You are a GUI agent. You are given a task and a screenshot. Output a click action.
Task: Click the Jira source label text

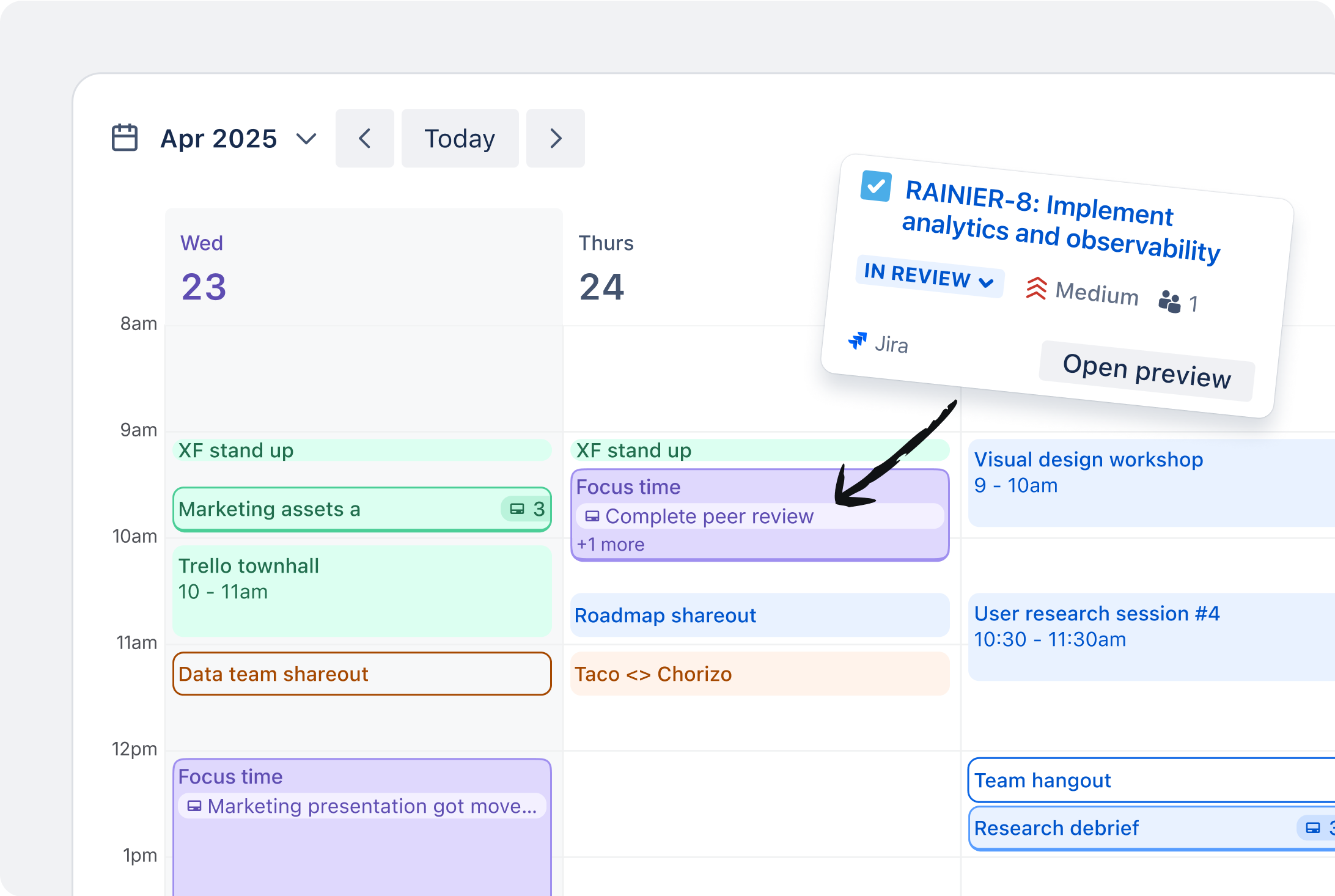tap(891, 345)
